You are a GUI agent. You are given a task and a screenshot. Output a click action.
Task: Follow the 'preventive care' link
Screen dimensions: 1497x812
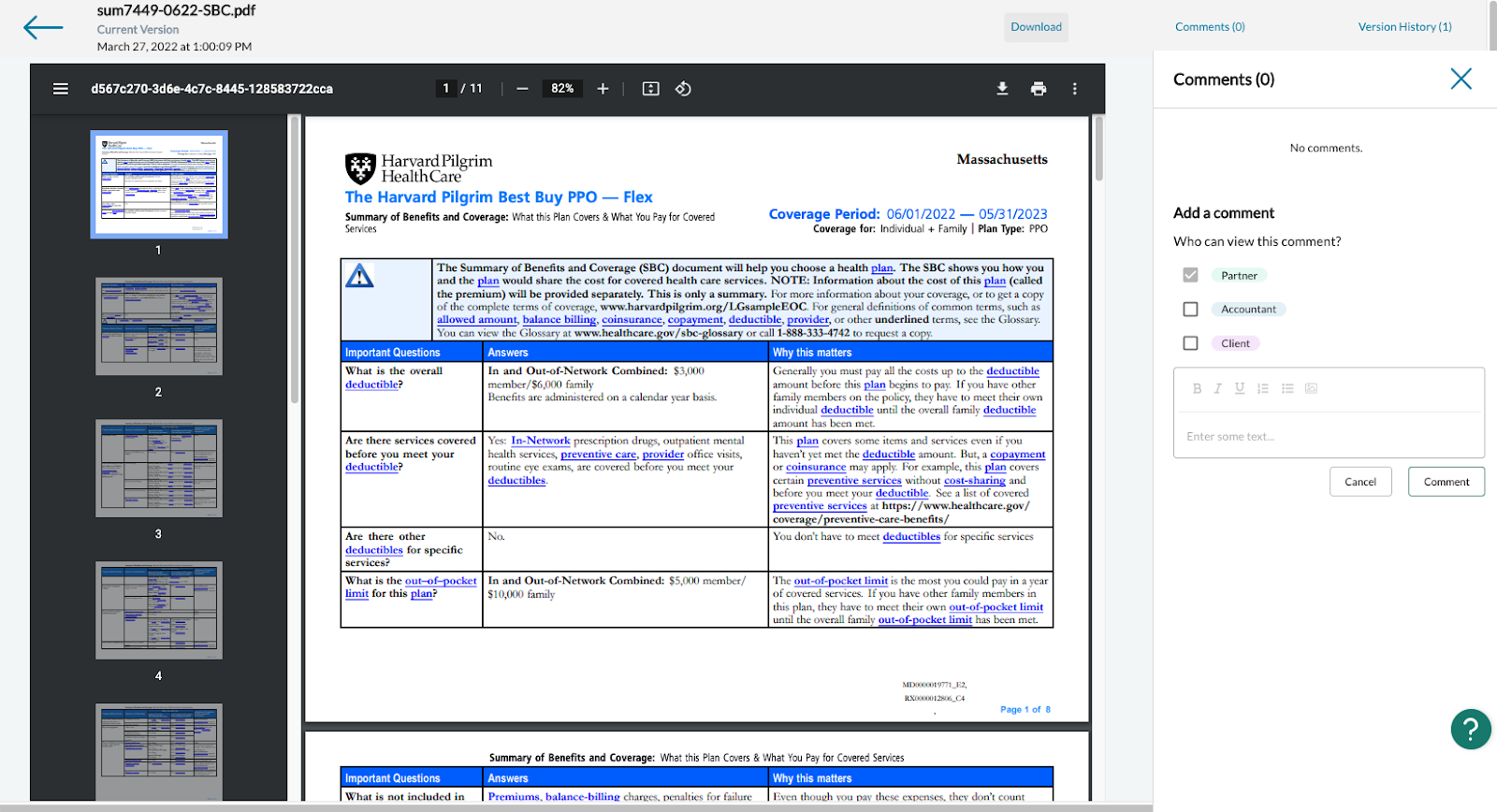(x=599, y=454)
